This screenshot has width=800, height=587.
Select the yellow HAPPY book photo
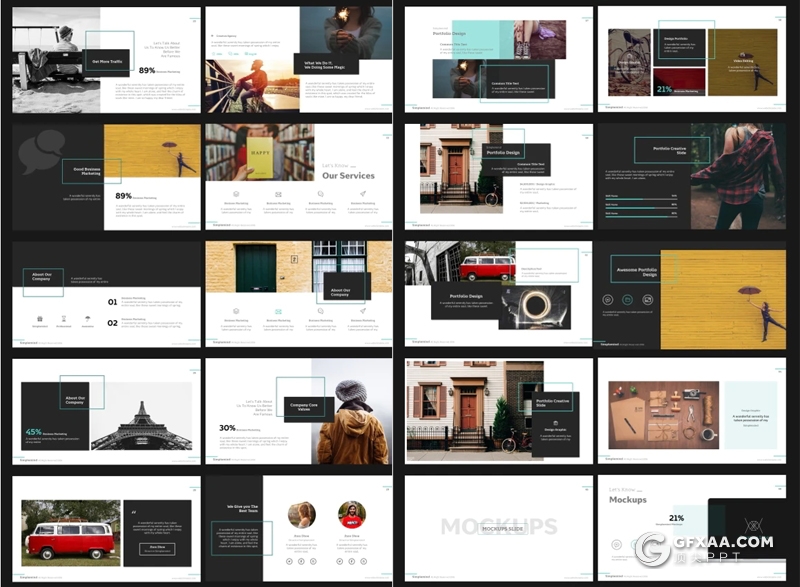point(259,152)
